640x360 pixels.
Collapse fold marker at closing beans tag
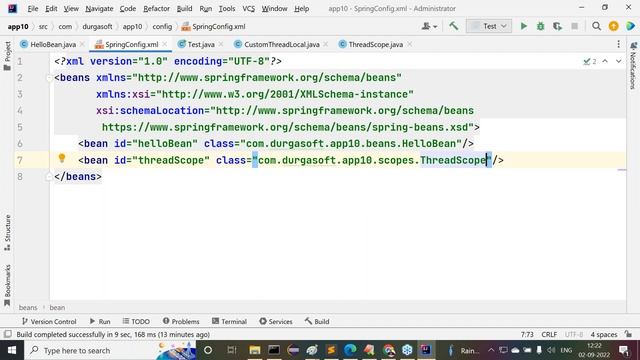click(x=49, y=177)
